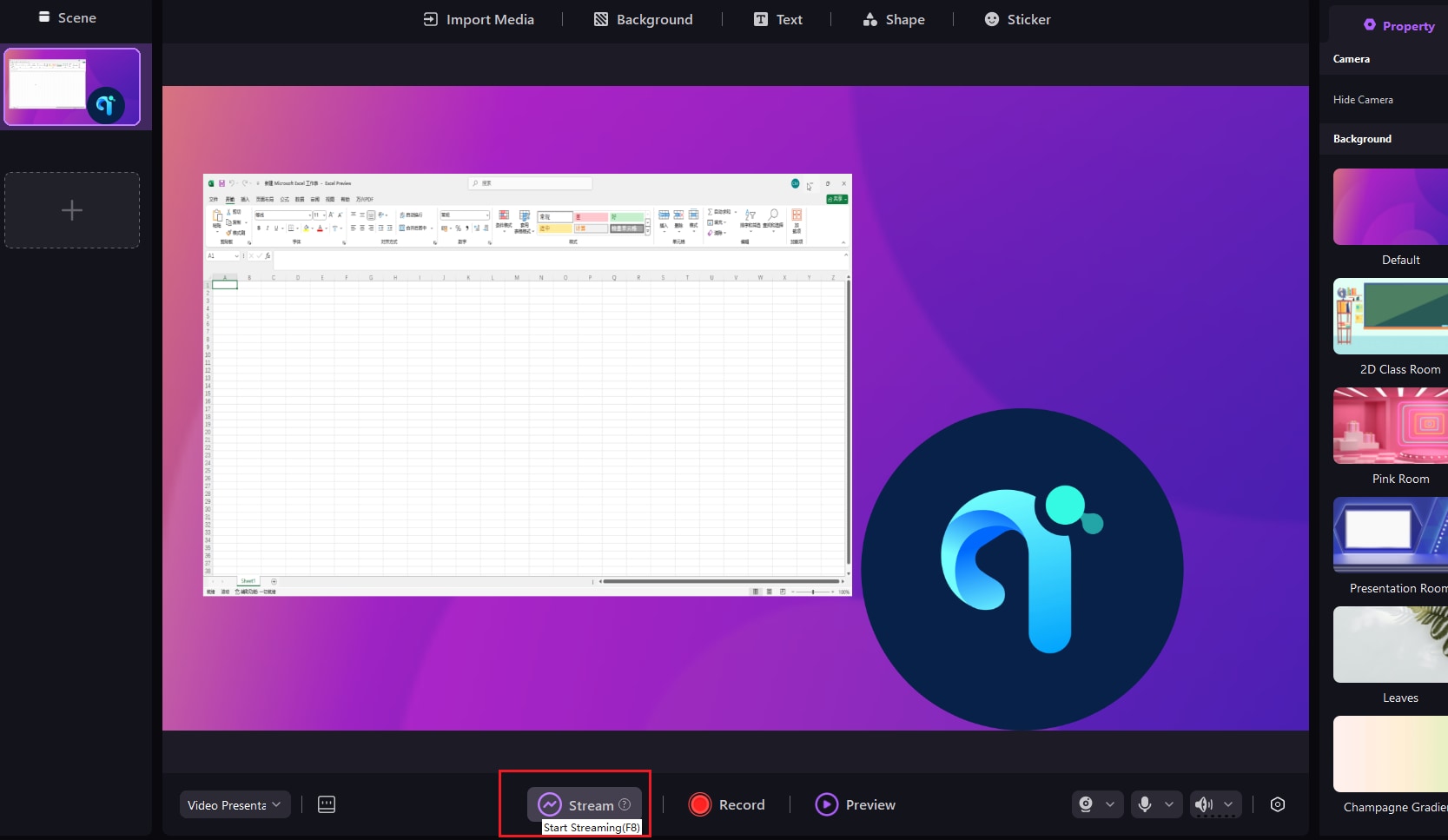The image size is (1448, 840).
Task: Apply the Pink Room background
Action: click(x=1391, y=426)
